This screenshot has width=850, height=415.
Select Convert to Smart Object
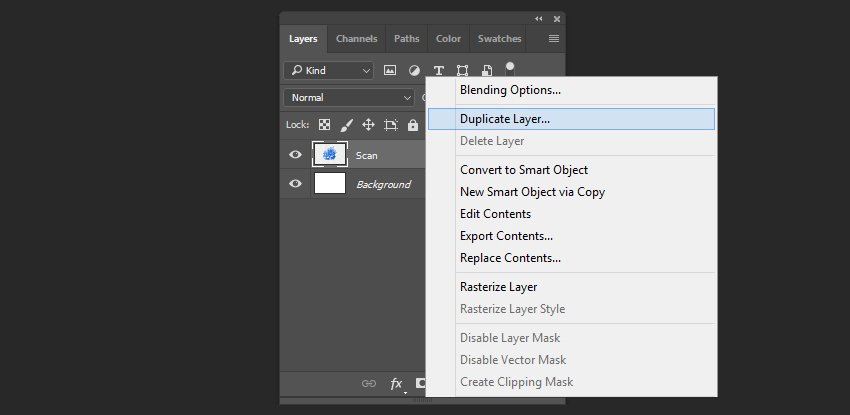point(523,170)
